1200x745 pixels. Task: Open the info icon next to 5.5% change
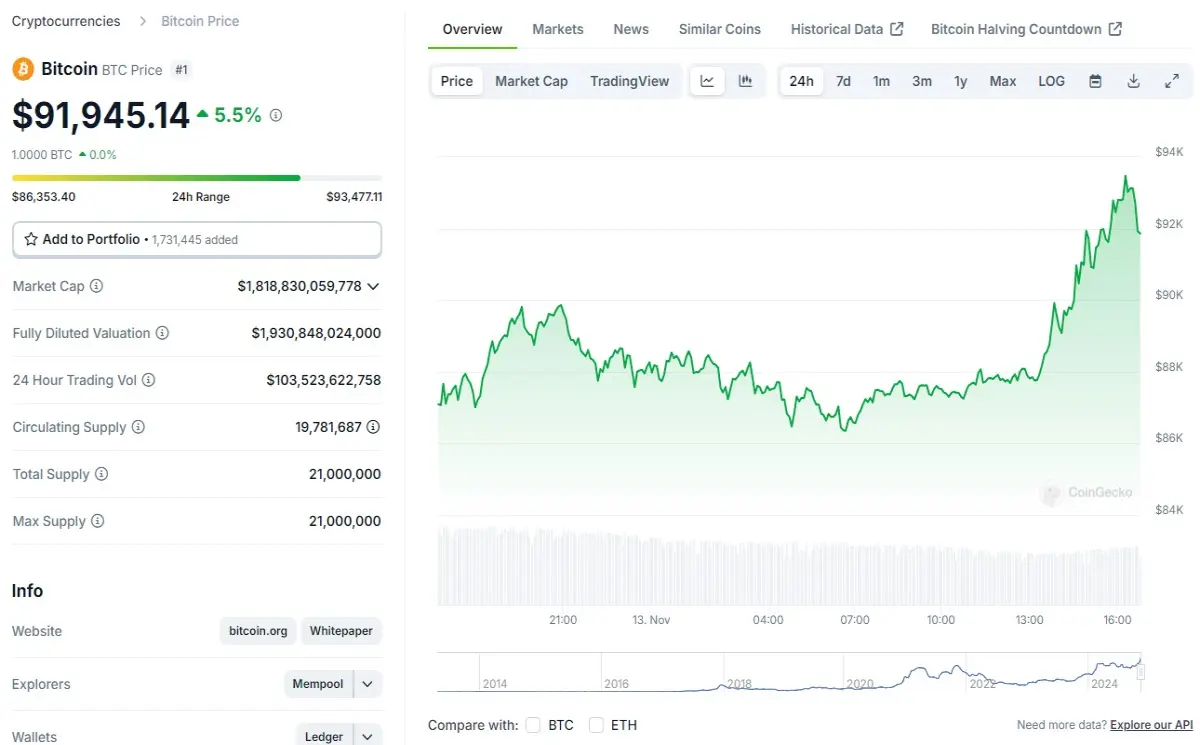pos(276,115)
